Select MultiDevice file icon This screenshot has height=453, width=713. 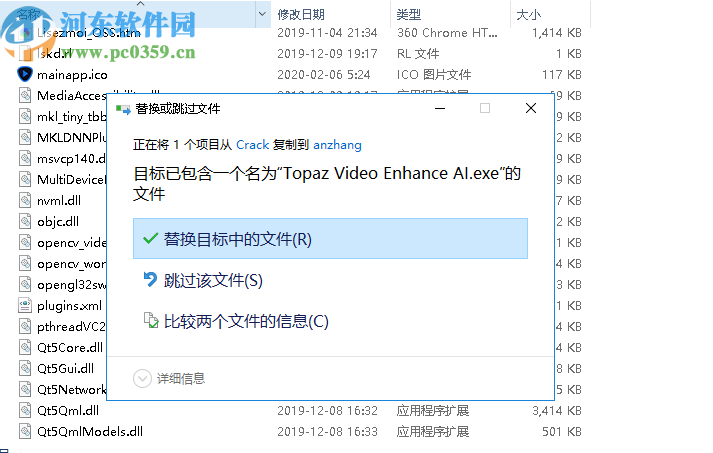[x=25, y=179]
